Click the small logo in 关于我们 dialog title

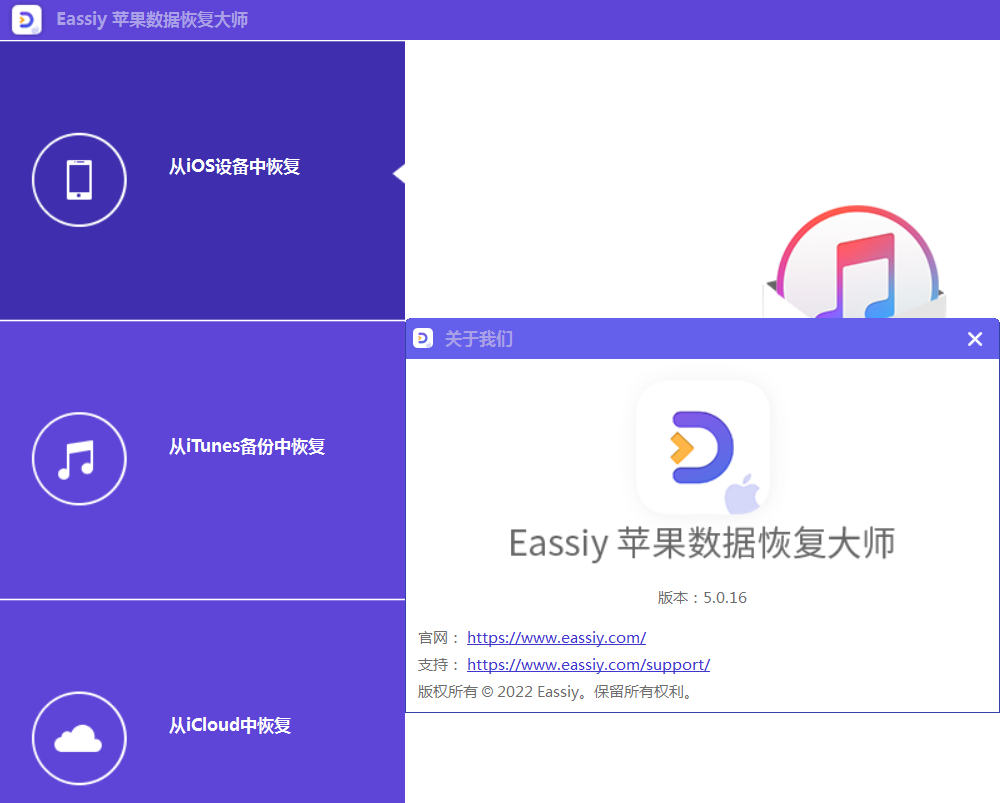point(423,338)
